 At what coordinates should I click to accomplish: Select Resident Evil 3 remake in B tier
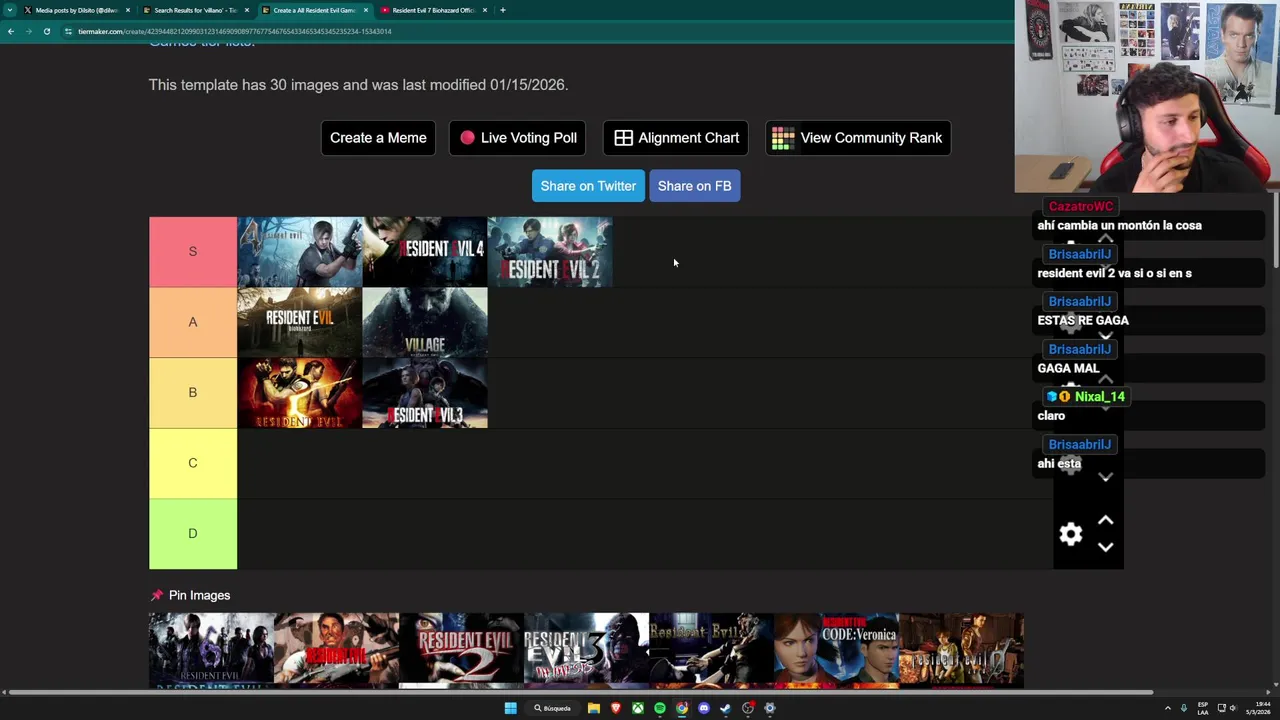pos(425,393)
